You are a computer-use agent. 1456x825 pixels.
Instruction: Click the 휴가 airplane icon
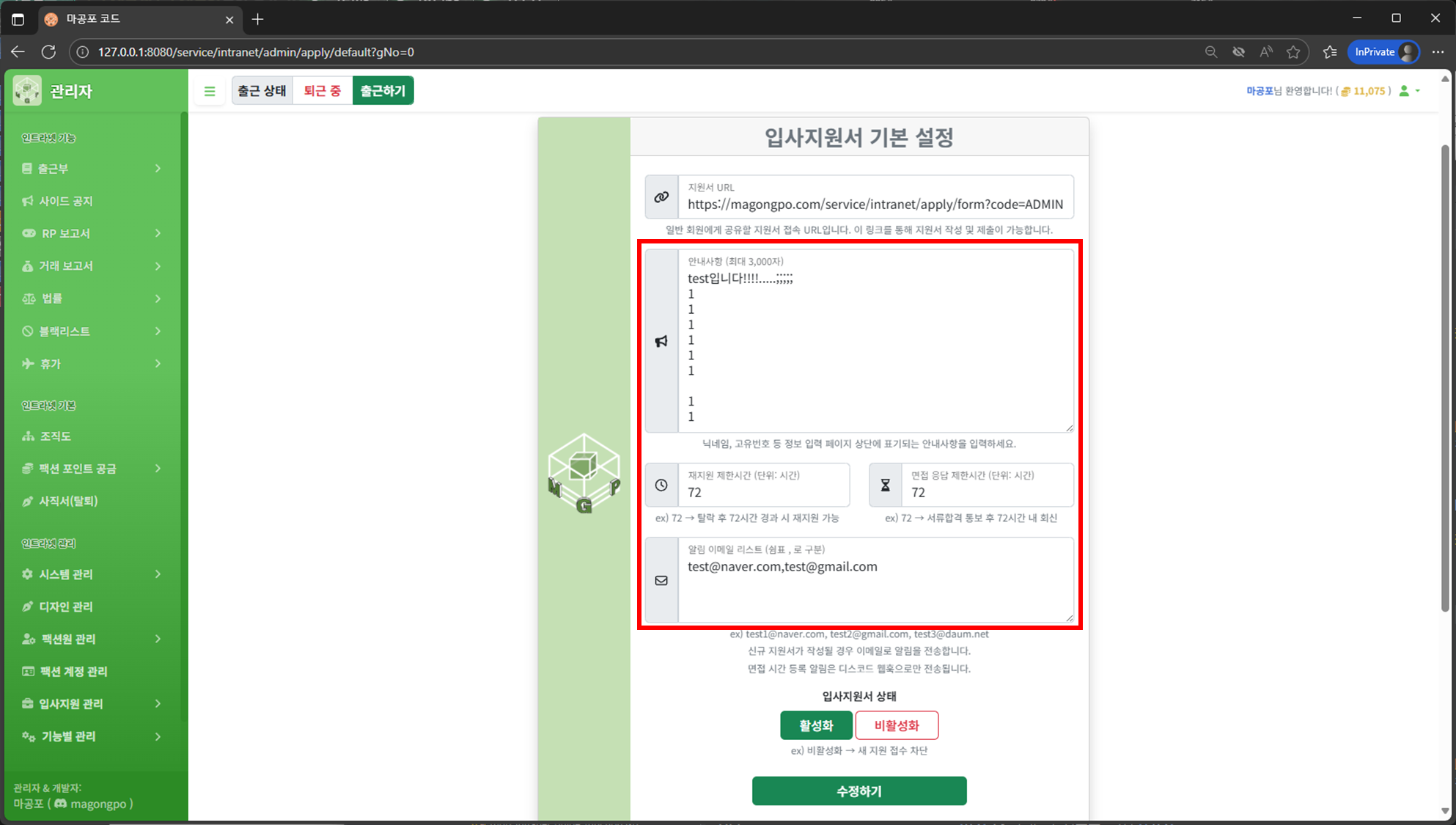pos(28,364)
